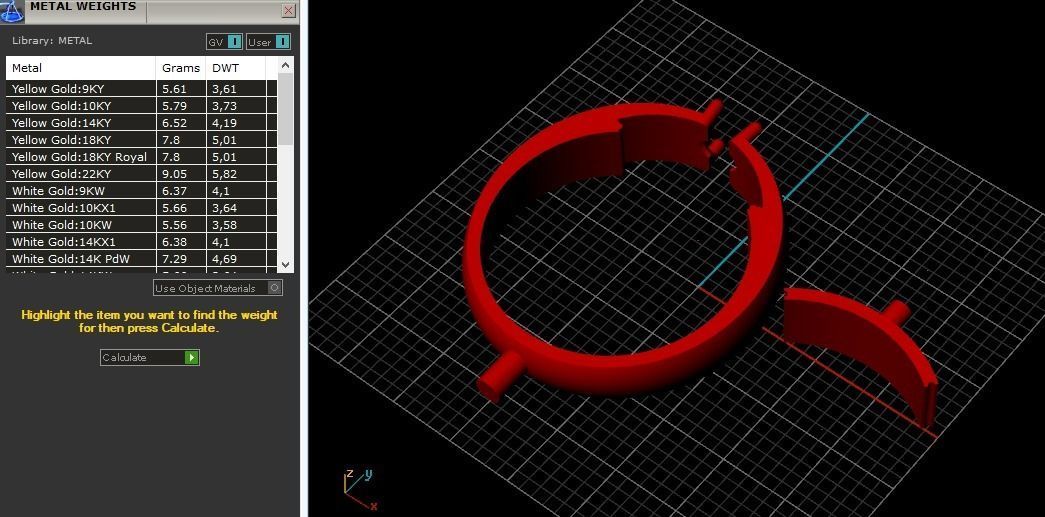Viewport: 1045px width, 517px height.
Task: Click the XYZ axis indicator in viewport
Action: tap(360, 490)
